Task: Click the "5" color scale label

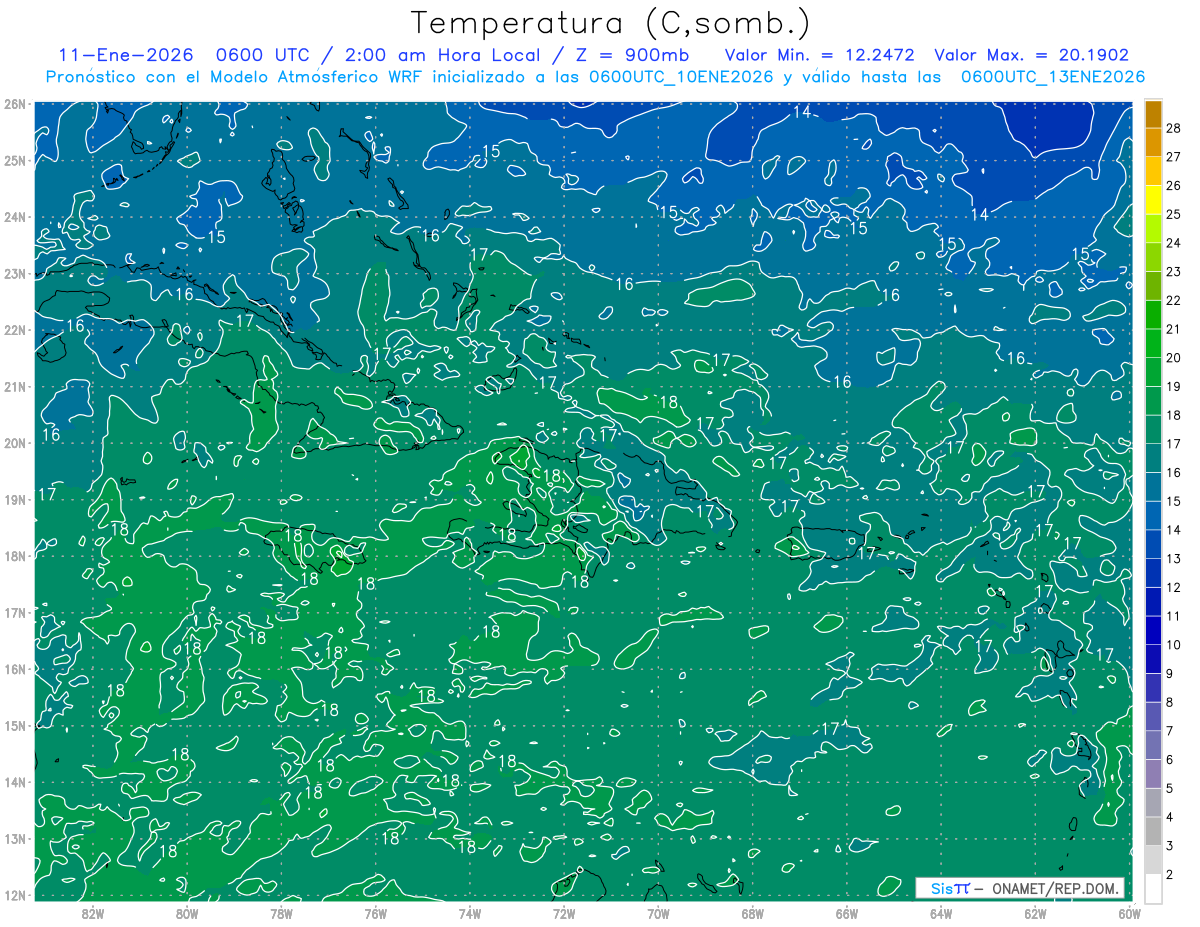Action: [x=1170, y=787]
